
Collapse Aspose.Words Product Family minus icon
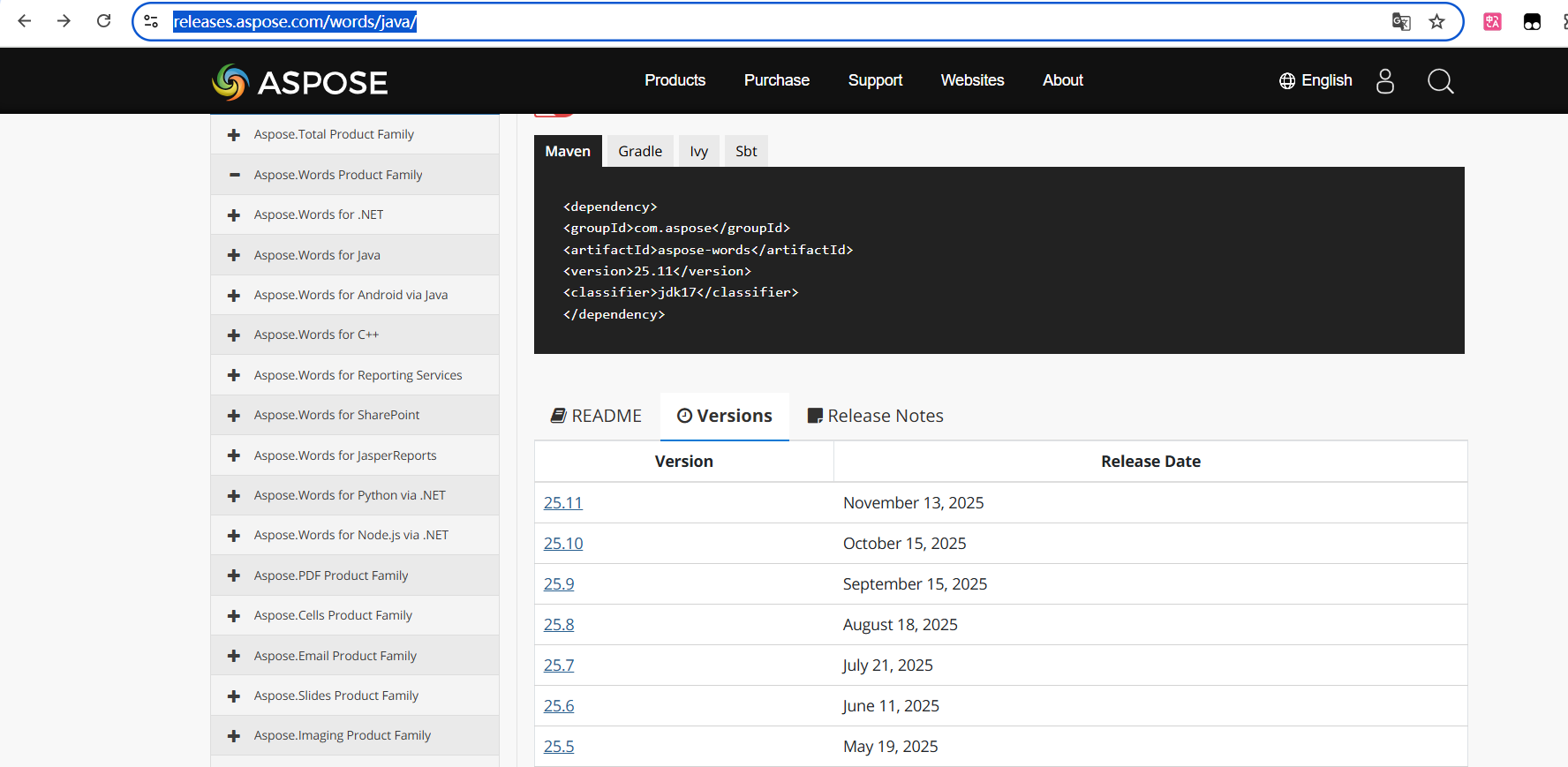(234, 175)
